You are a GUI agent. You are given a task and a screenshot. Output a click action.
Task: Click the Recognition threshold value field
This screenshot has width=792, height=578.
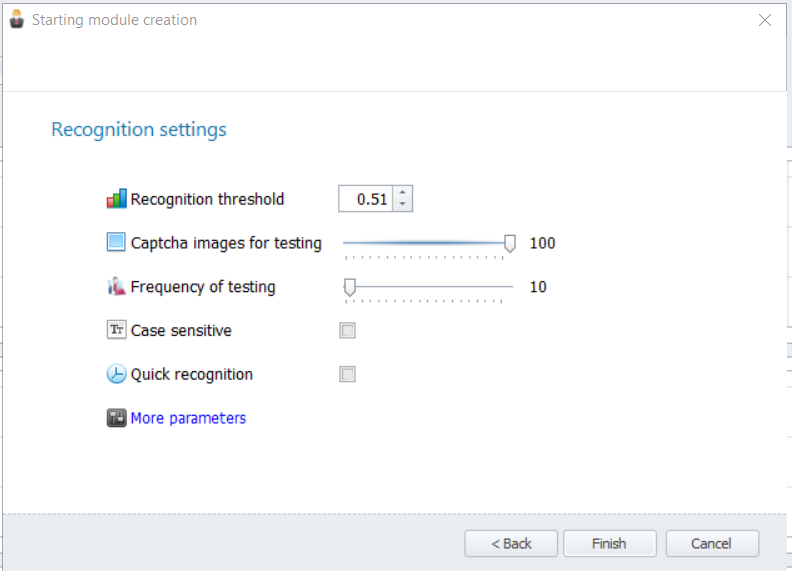(366, 199)
